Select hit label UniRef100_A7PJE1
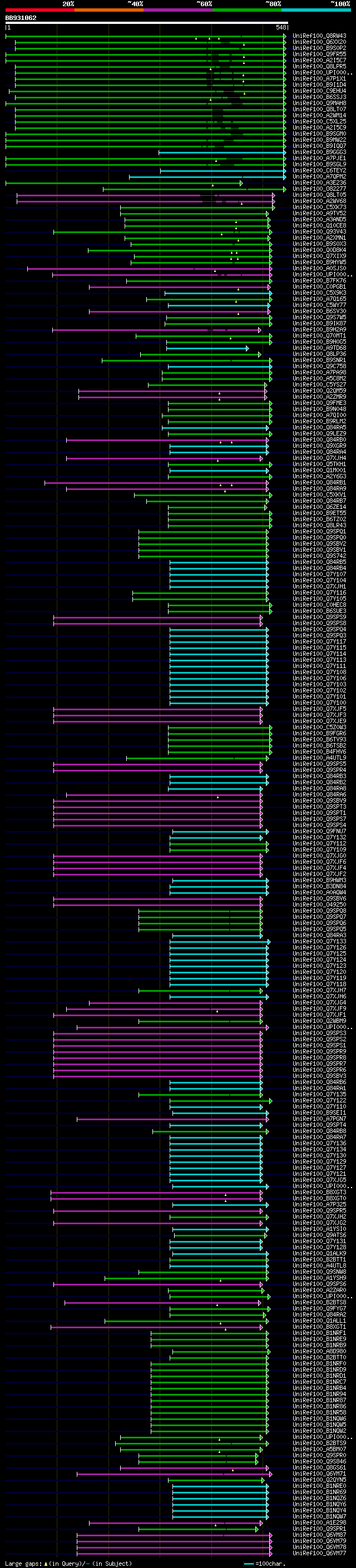The width and height of the screenshot is (356, 1568). 319,159
